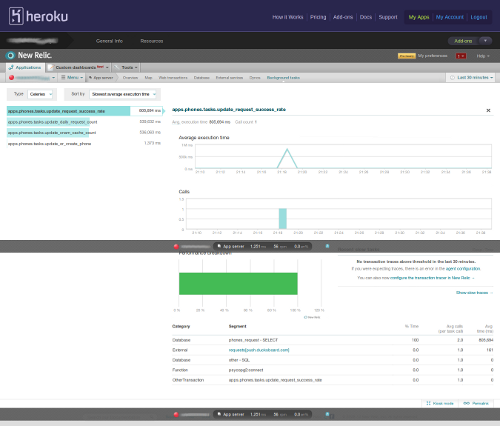Image resolution: width=500 pixels, height=426 pixels.
Task: Close the task detail panel with X
Action: click(488, 110)
